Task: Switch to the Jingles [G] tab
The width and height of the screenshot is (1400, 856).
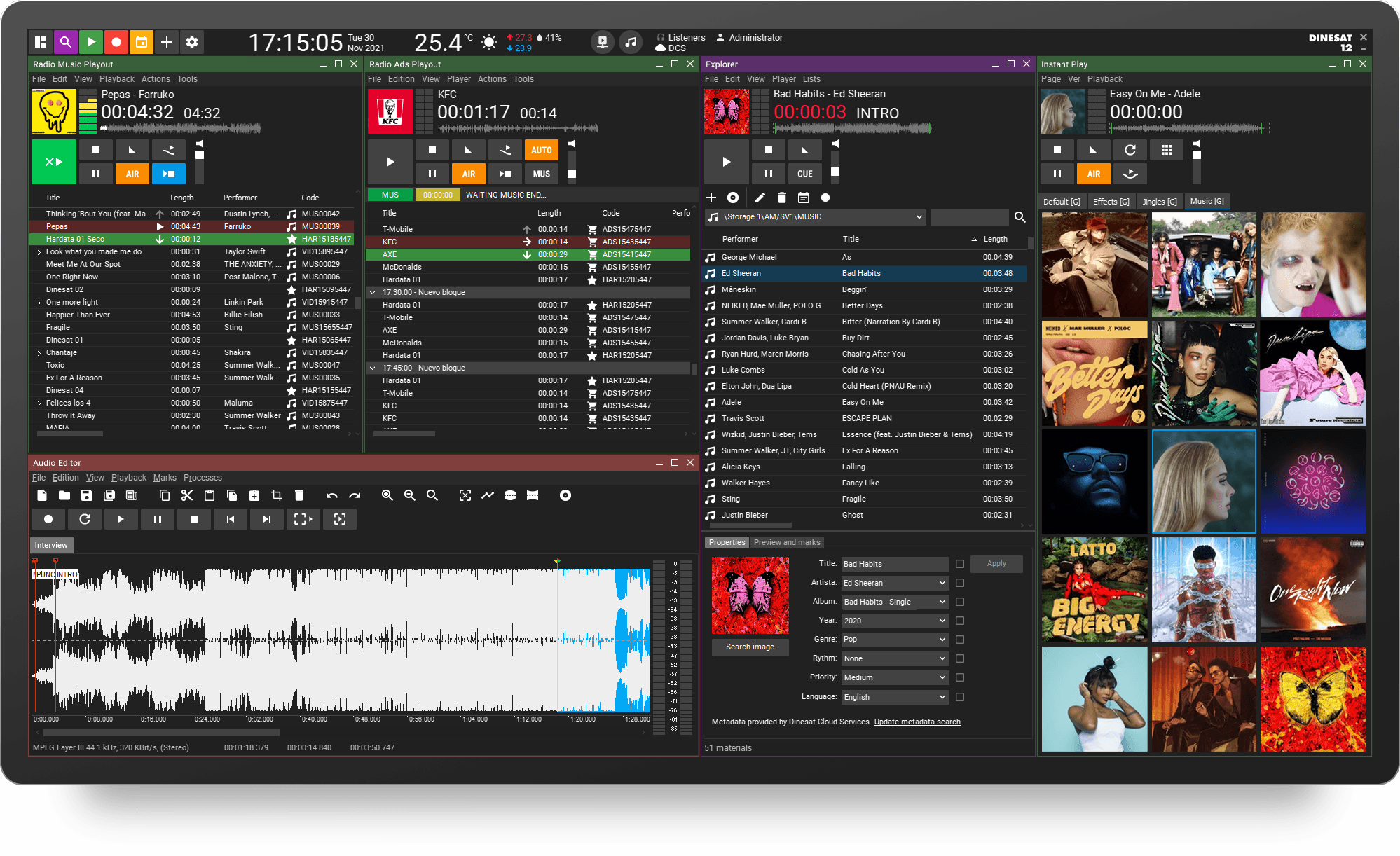Action: coord(1160,201)
